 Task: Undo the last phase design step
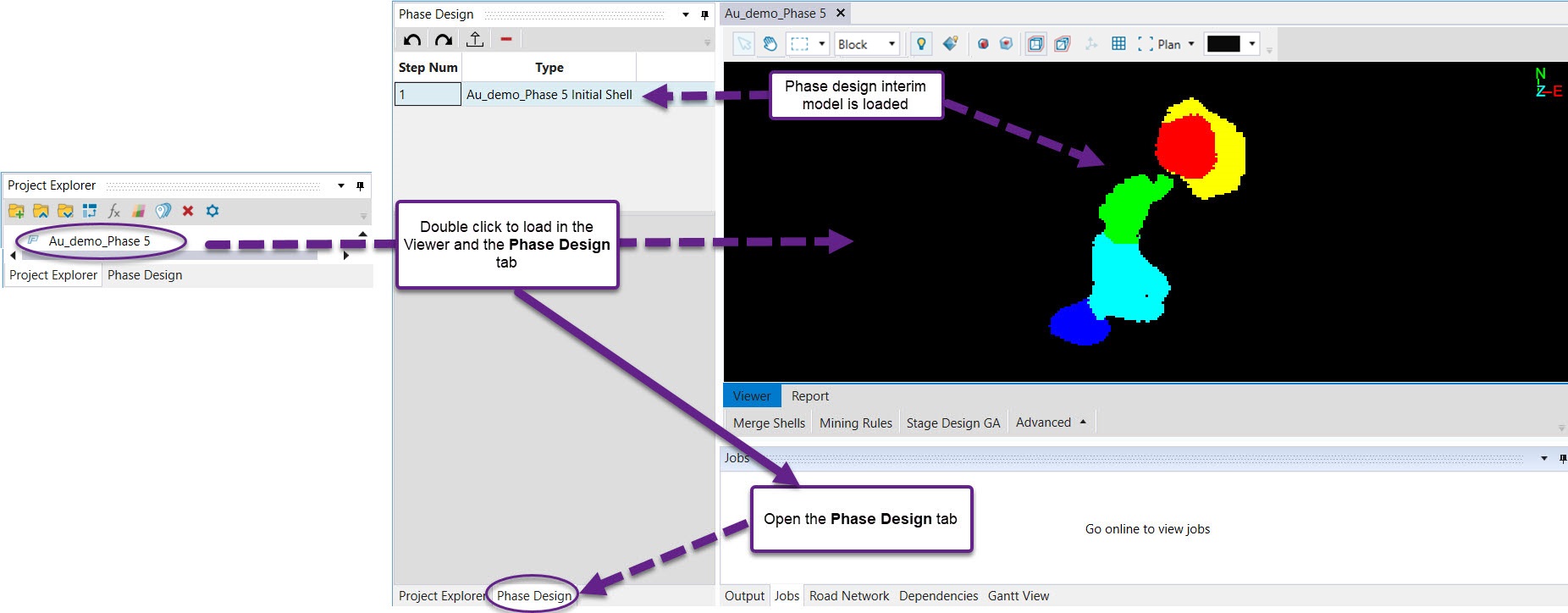[x=412, y=40]
